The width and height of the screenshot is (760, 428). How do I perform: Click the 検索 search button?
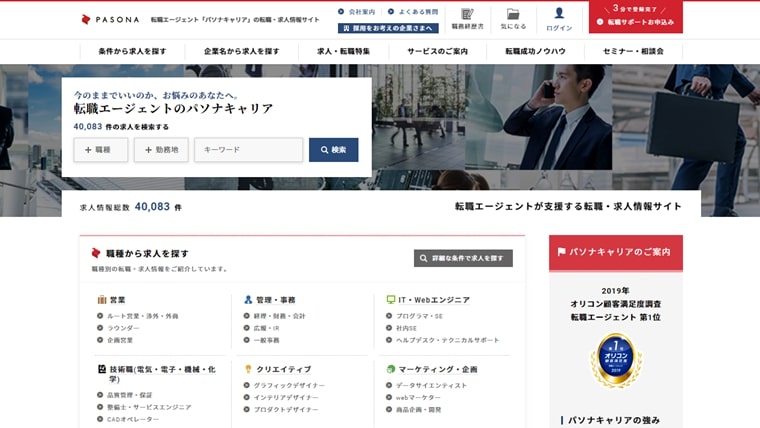click(333, 150)
